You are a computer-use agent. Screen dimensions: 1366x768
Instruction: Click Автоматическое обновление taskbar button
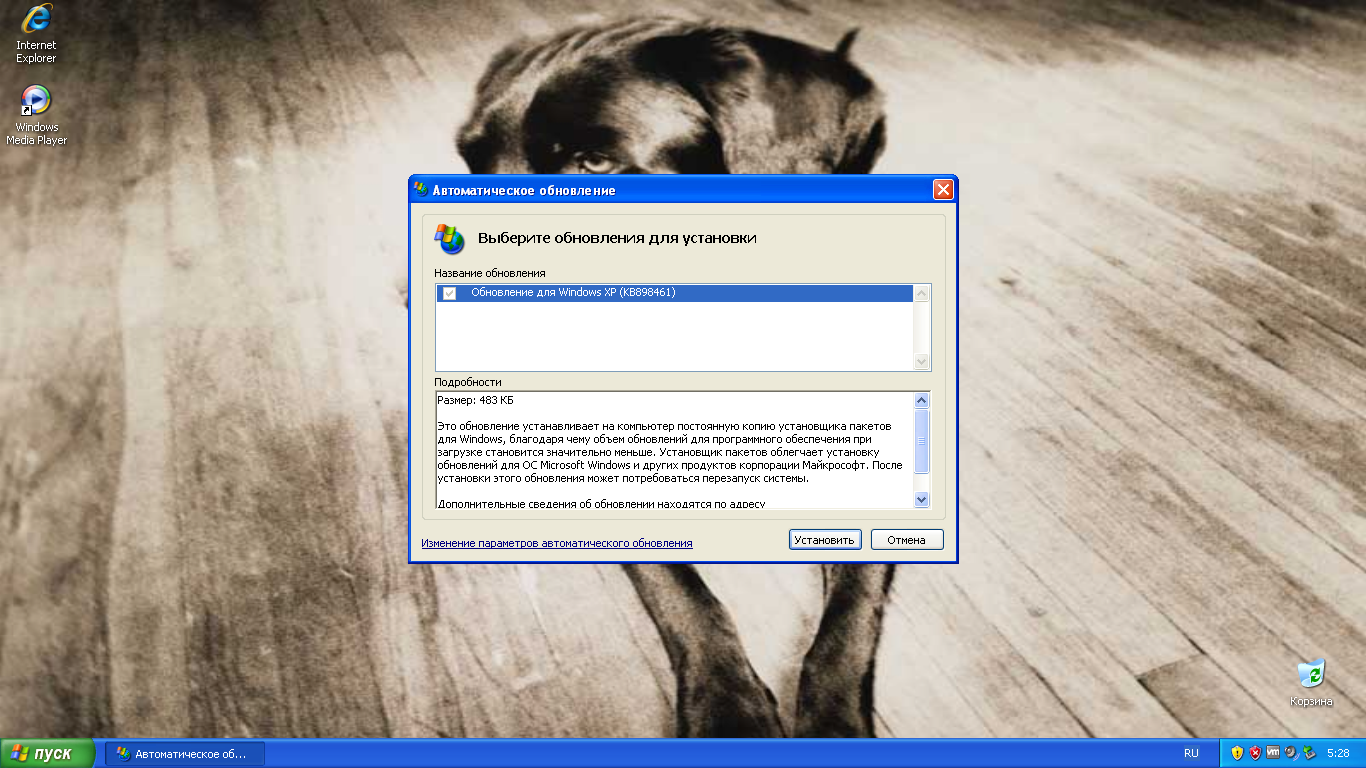click(x=185, y=753)
